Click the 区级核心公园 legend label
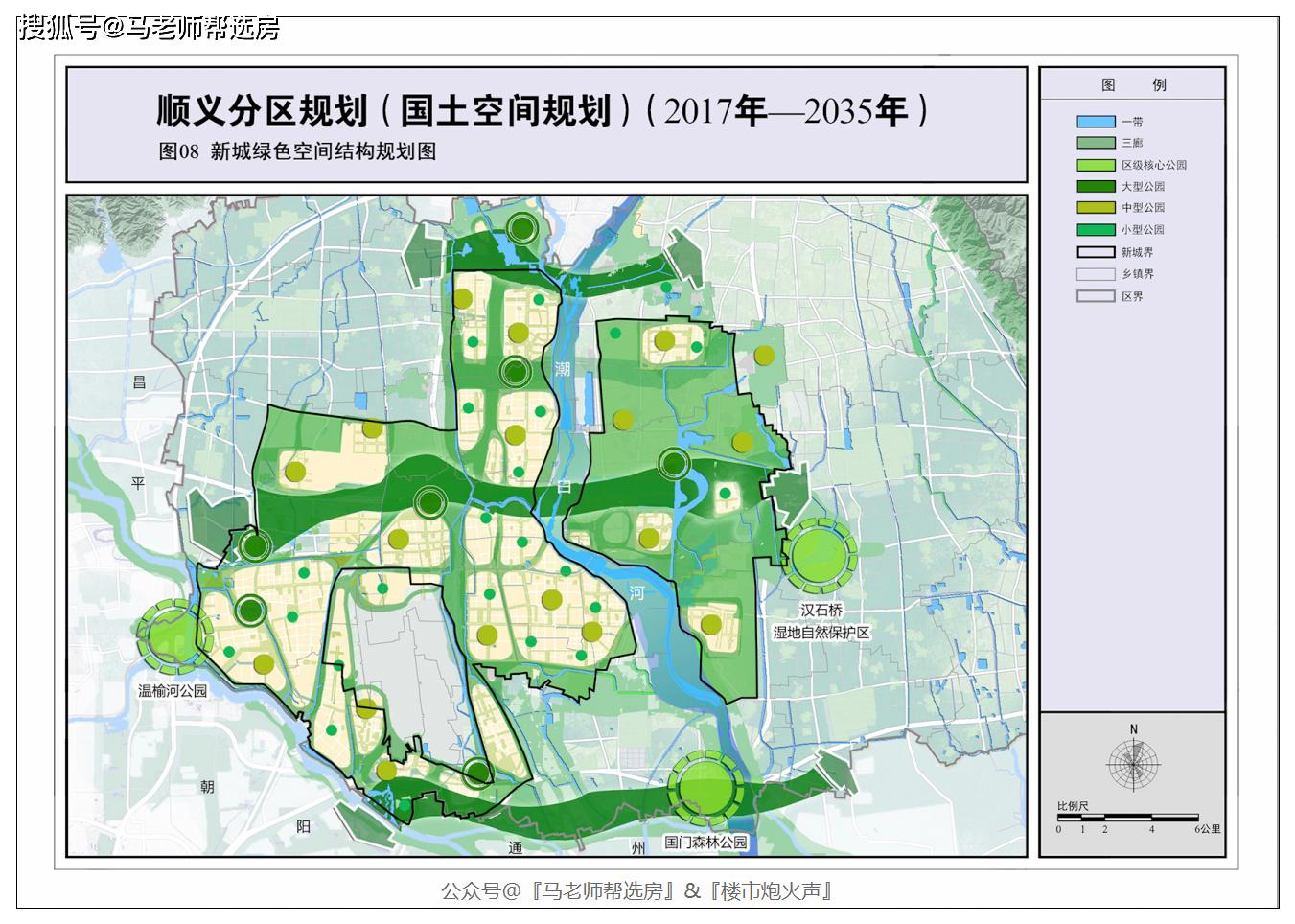Viewport: 1295px width, 924px height. (x=1154, y=165)
